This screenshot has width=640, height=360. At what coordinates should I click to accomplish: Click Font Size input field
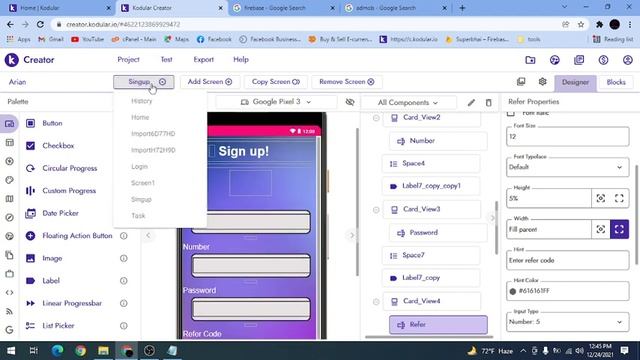(x=567, y=136)
